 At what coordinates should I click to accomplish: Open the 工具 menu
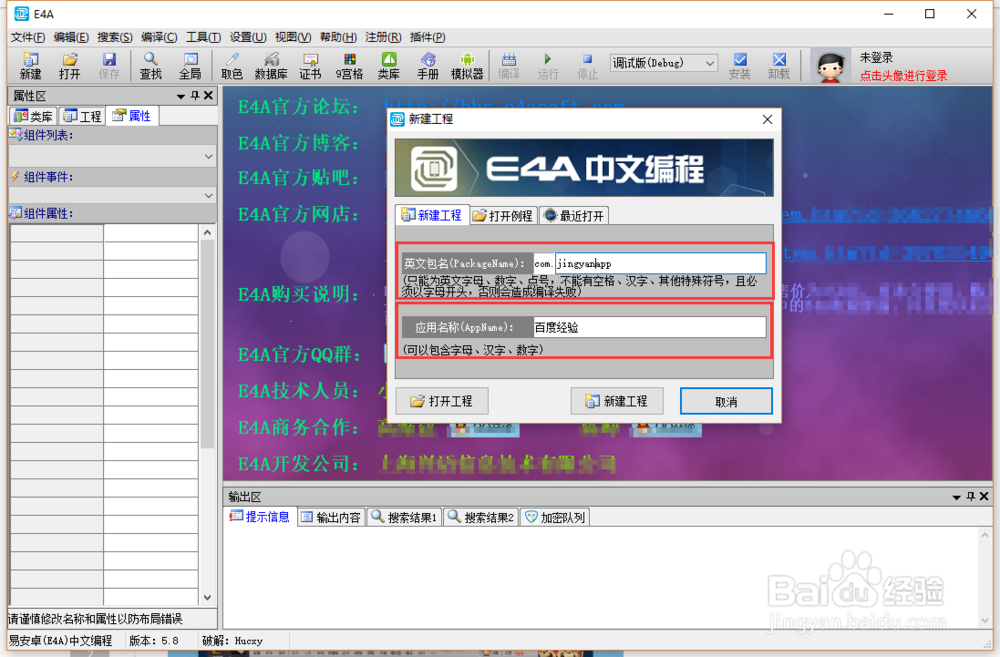click(x=203, y=37)
